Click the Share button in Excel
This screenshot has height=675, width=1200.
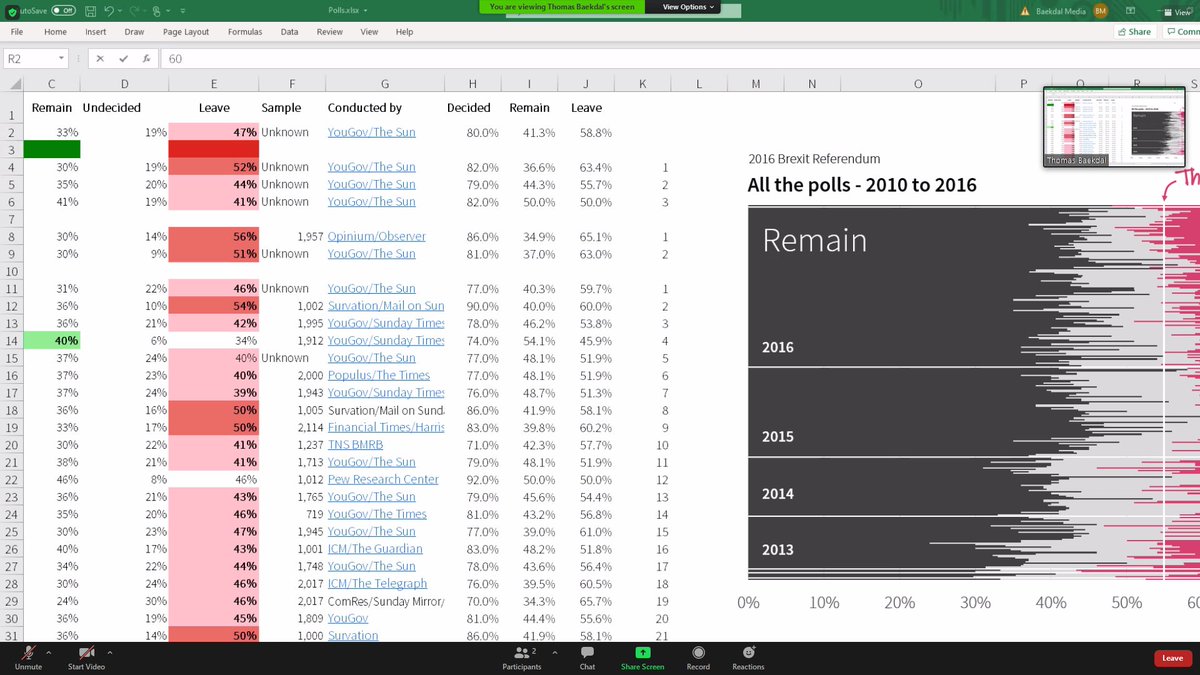[1135, 32]
